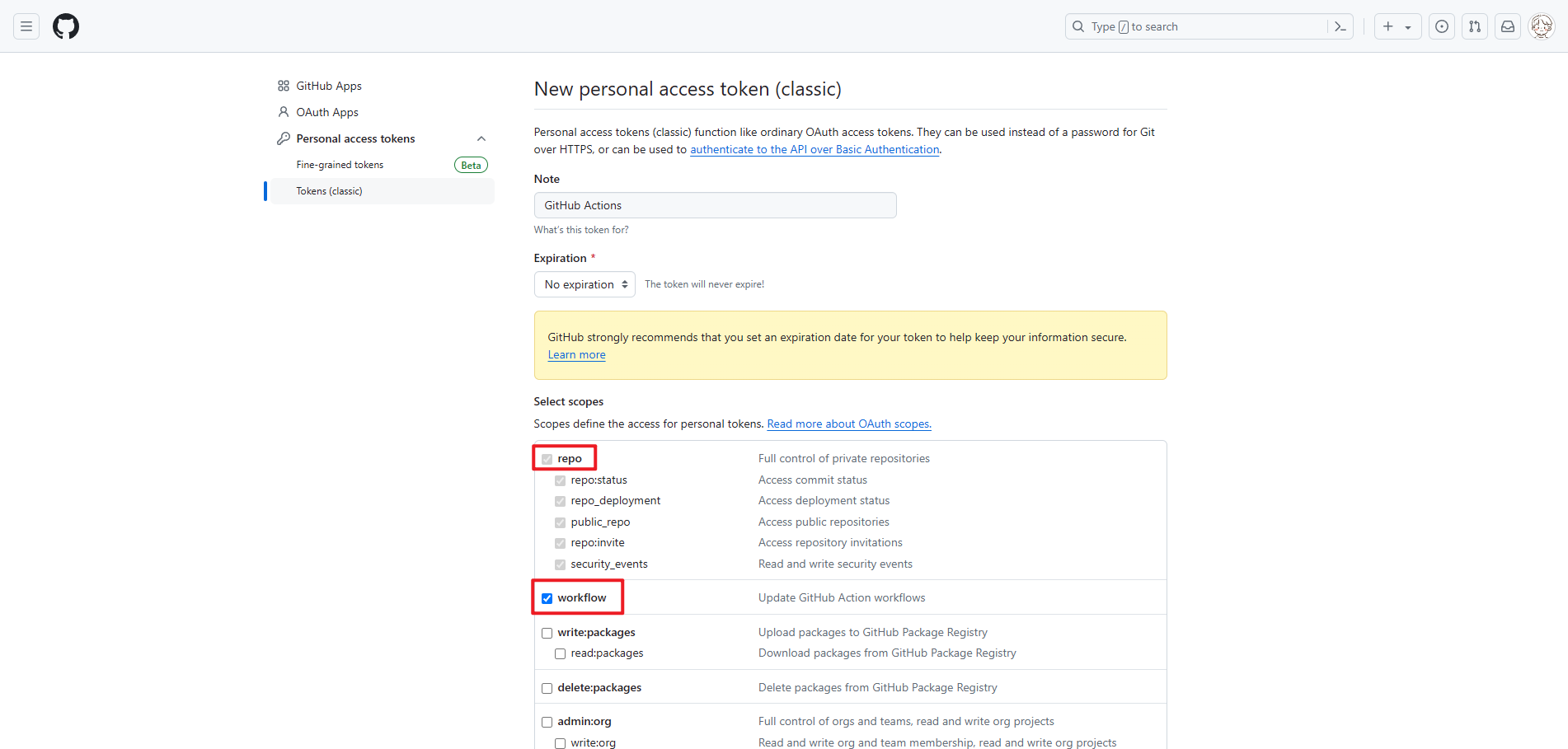Follow the Learn more link
The height and width of the screenshot is (749, 1568).
576,354
